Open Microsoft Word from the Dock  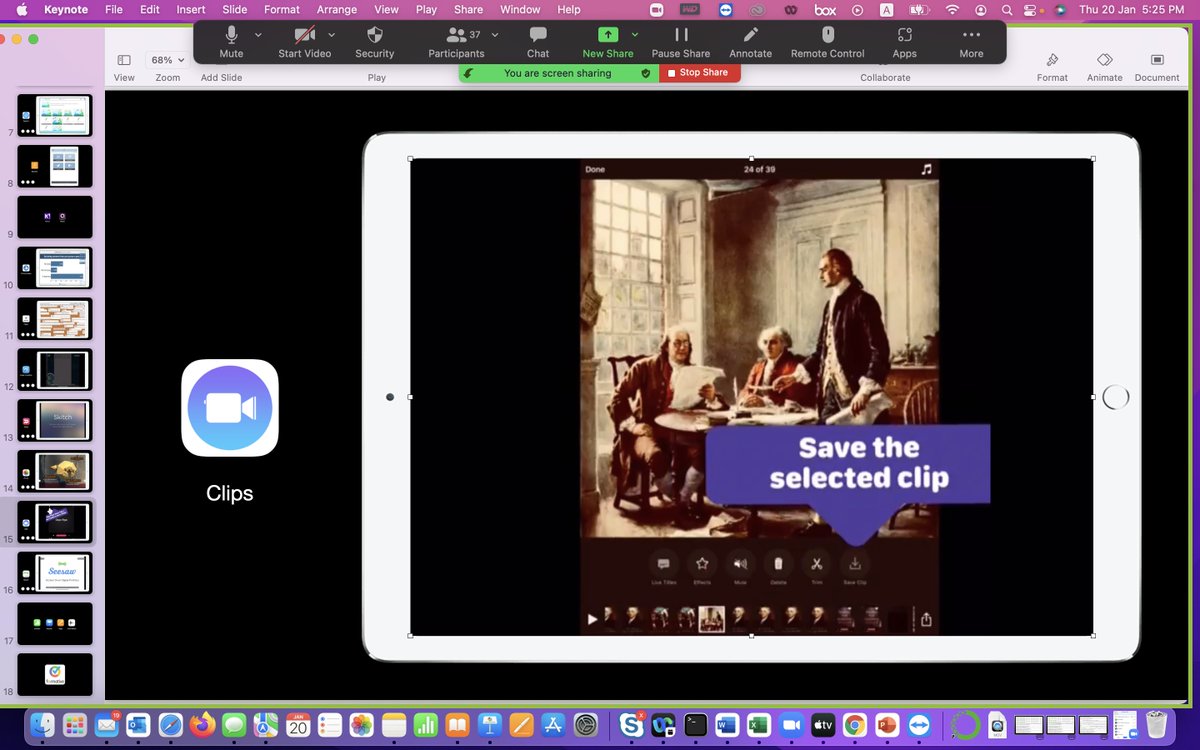727,725
